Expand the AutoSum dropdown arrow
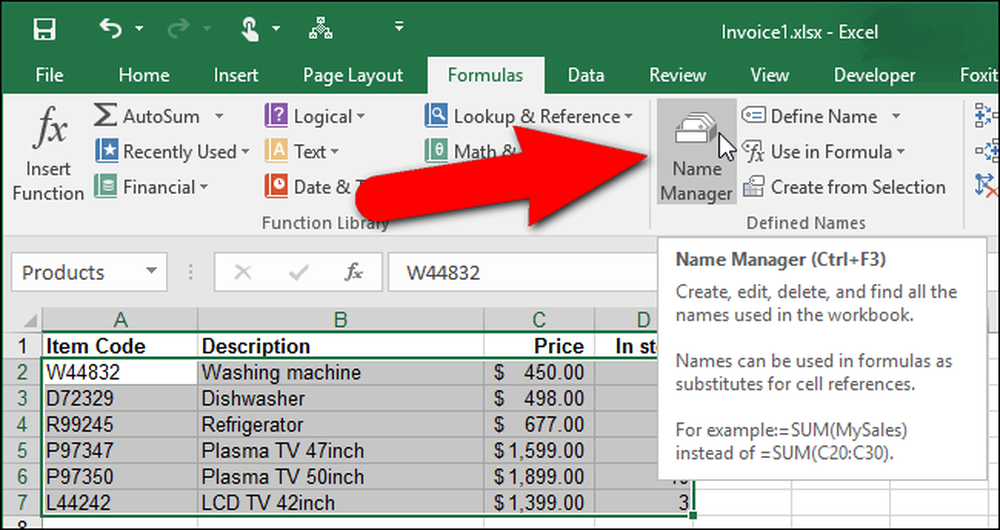This screenshot has width=1000, height=530. click(219, 116)
